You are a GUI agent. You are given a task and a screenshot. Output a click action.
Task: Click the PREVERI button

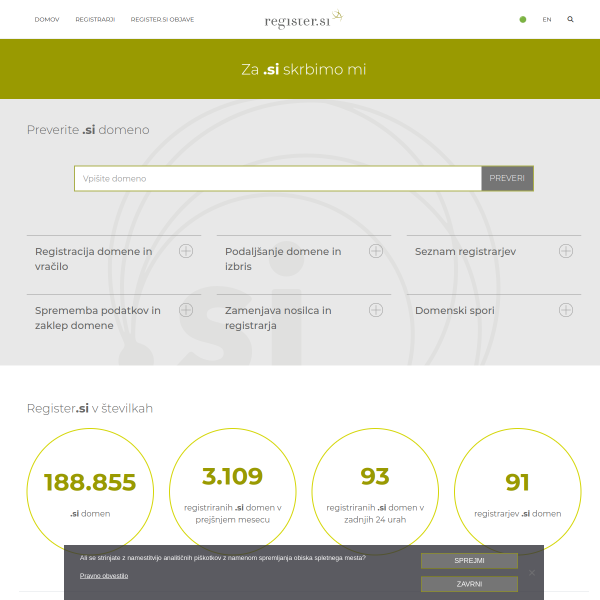pyautogui.click(x=507, y=178)
